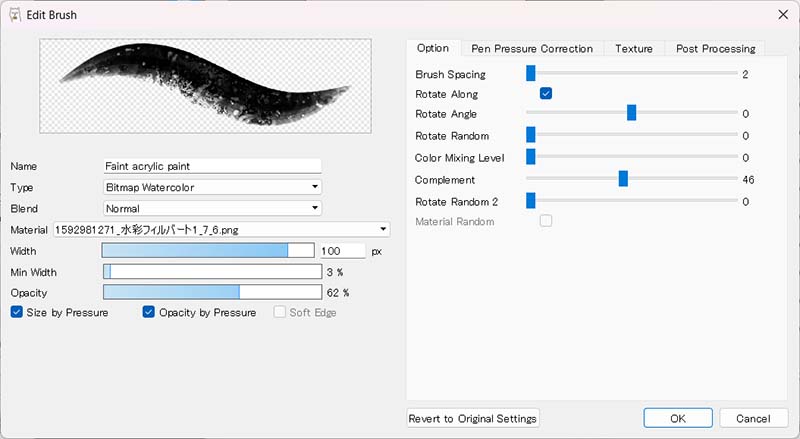Viewport: 800px width, 439px height.
Task: Click the Opacity slider bar
Action: [x=212, y=292]
